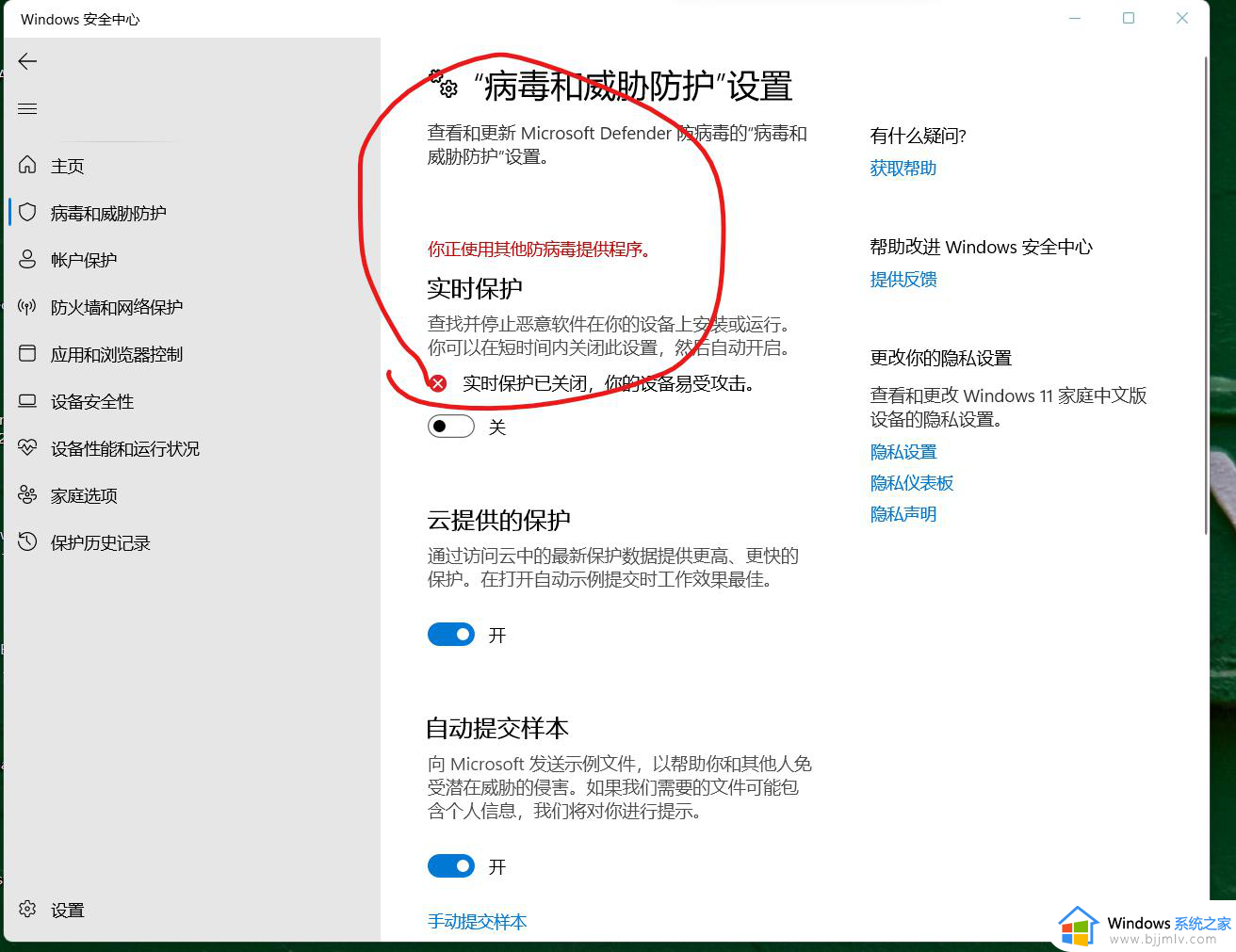The width and height of the screenshot is (1236, 952).
Task: Maximize the Windows 安全中心 window
Action: [x=1129, y=18]
